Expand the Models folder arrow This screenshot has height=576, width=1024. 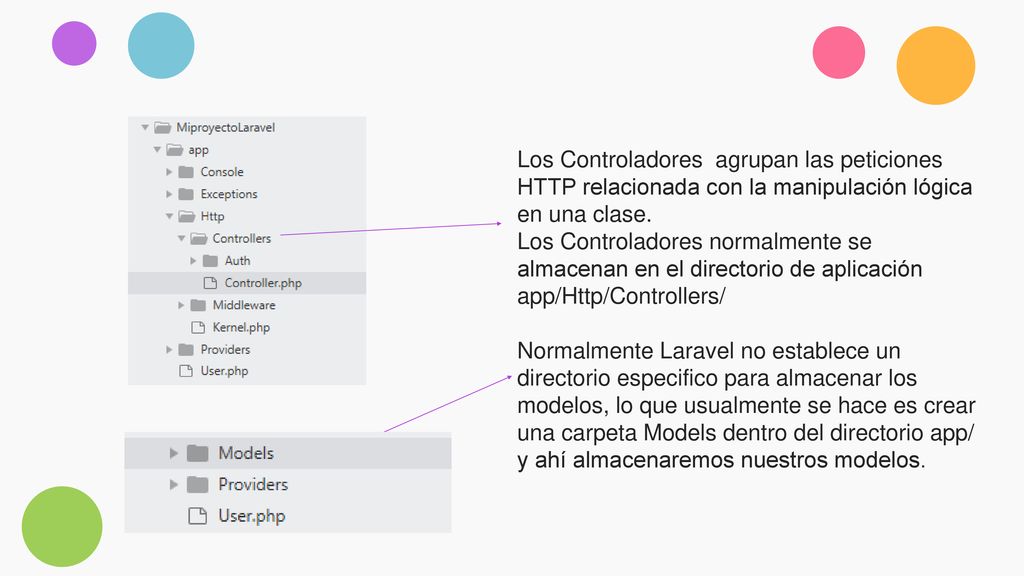(x=174, y=453)
